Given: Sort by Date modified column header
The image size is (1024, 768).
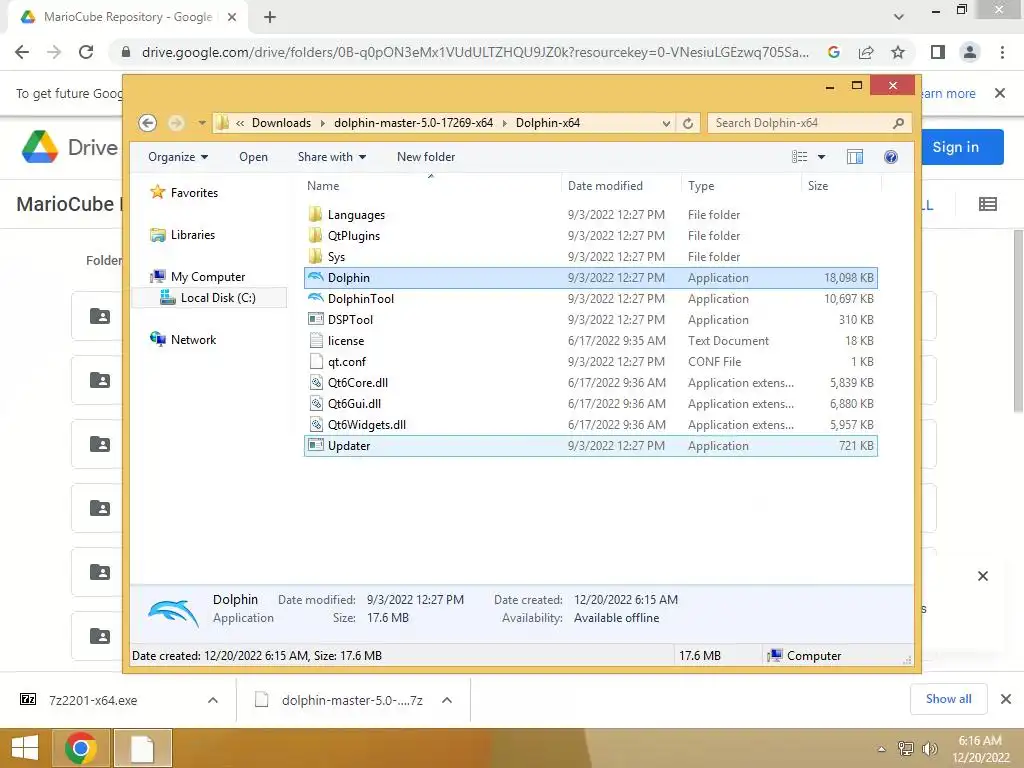Looking at the screenshot, I should click(621, 185).
